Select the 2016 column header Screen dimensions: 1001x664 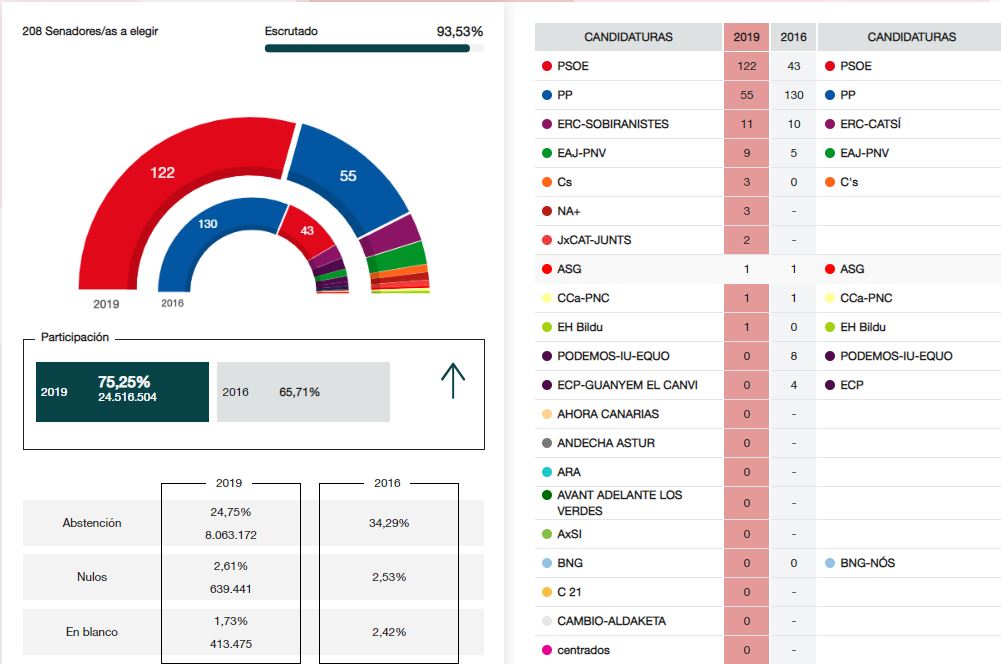[793, 37]
